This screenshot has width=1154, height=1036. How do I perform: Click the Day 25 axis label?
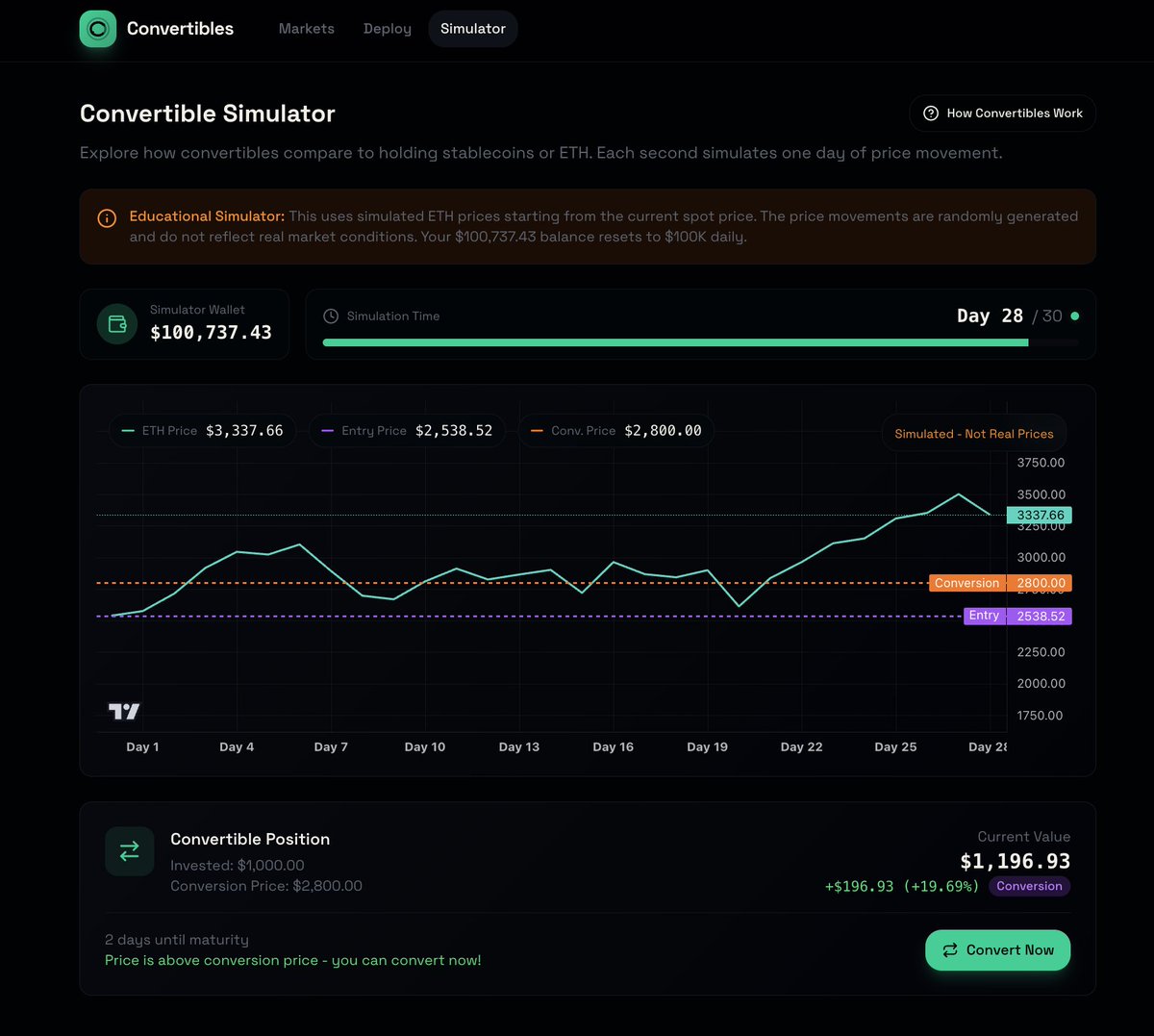895,747
